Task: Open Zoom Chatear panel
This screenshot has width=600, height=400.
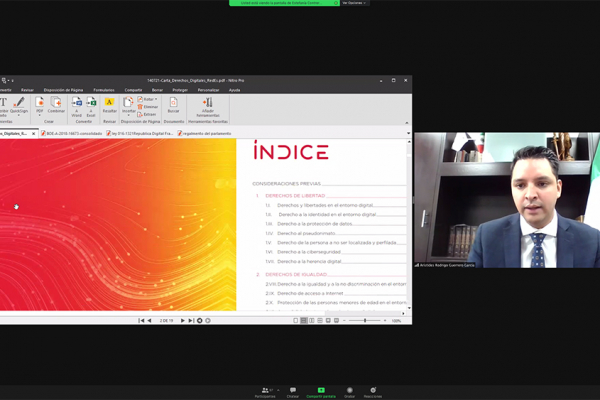Action: click(x=293, y=392)
